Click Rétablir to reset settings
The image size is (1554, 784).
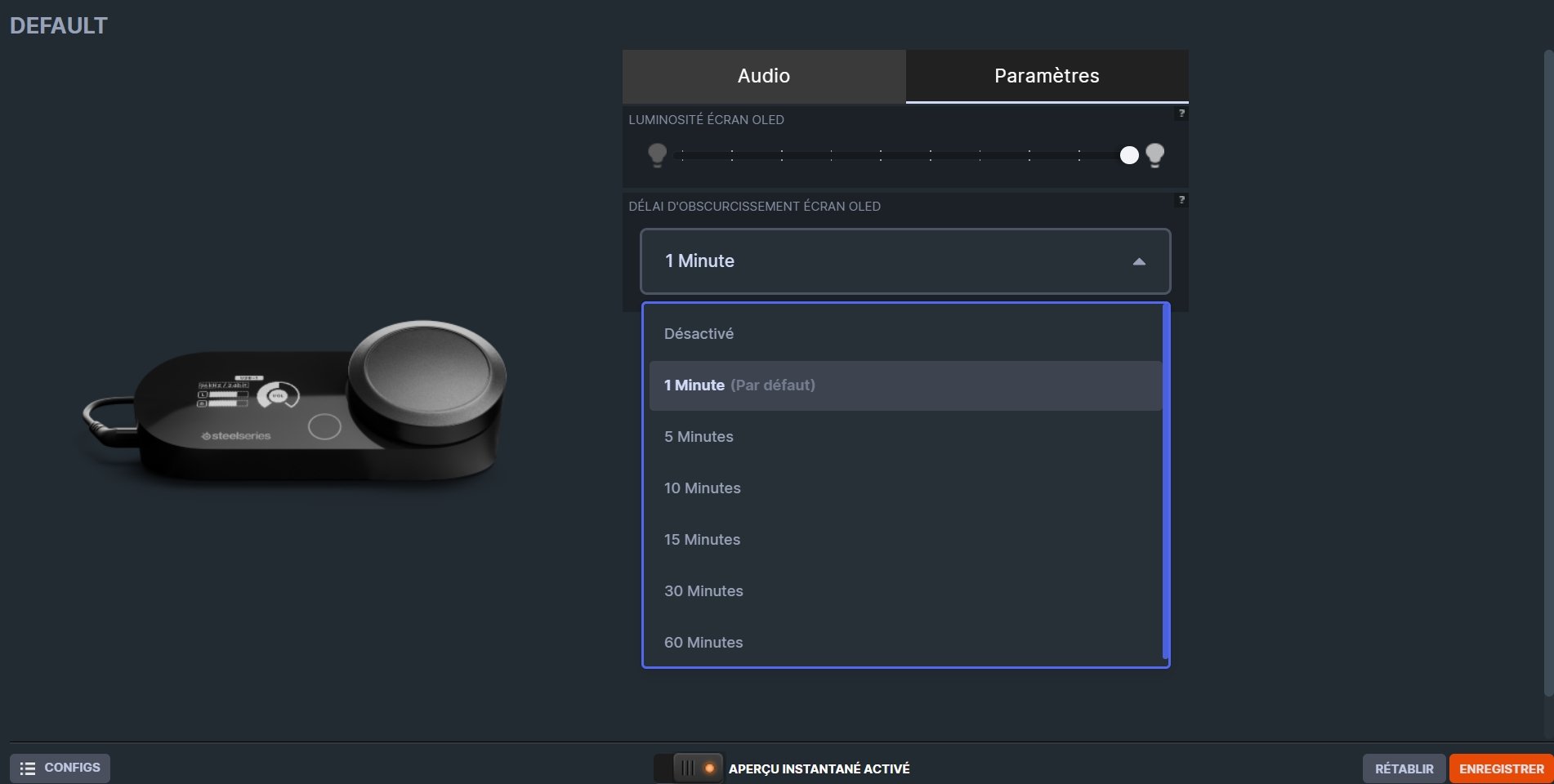[1404, 769]
